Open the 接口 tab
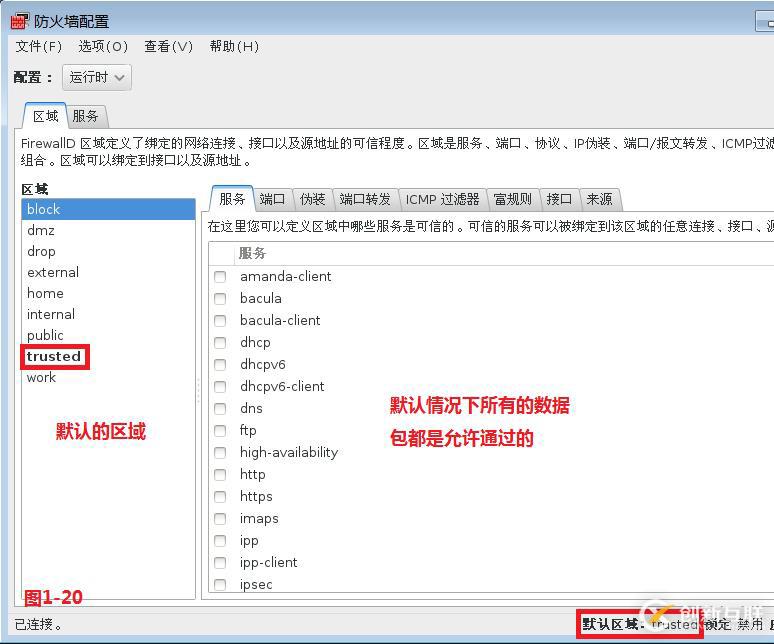The width and height of the screenshot is (774, 644). pyautogui.click(x=559, y=199)
